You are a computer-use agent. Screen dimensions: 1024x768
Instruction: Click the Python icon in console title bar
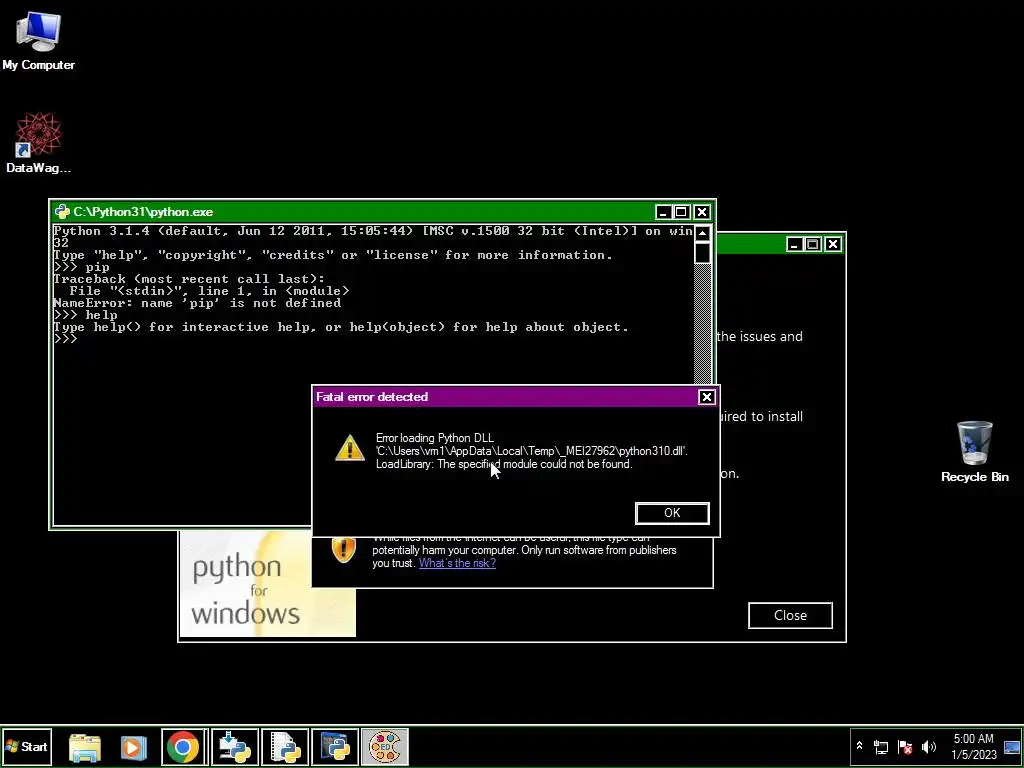pyautogui.click(x=62, y=212)
